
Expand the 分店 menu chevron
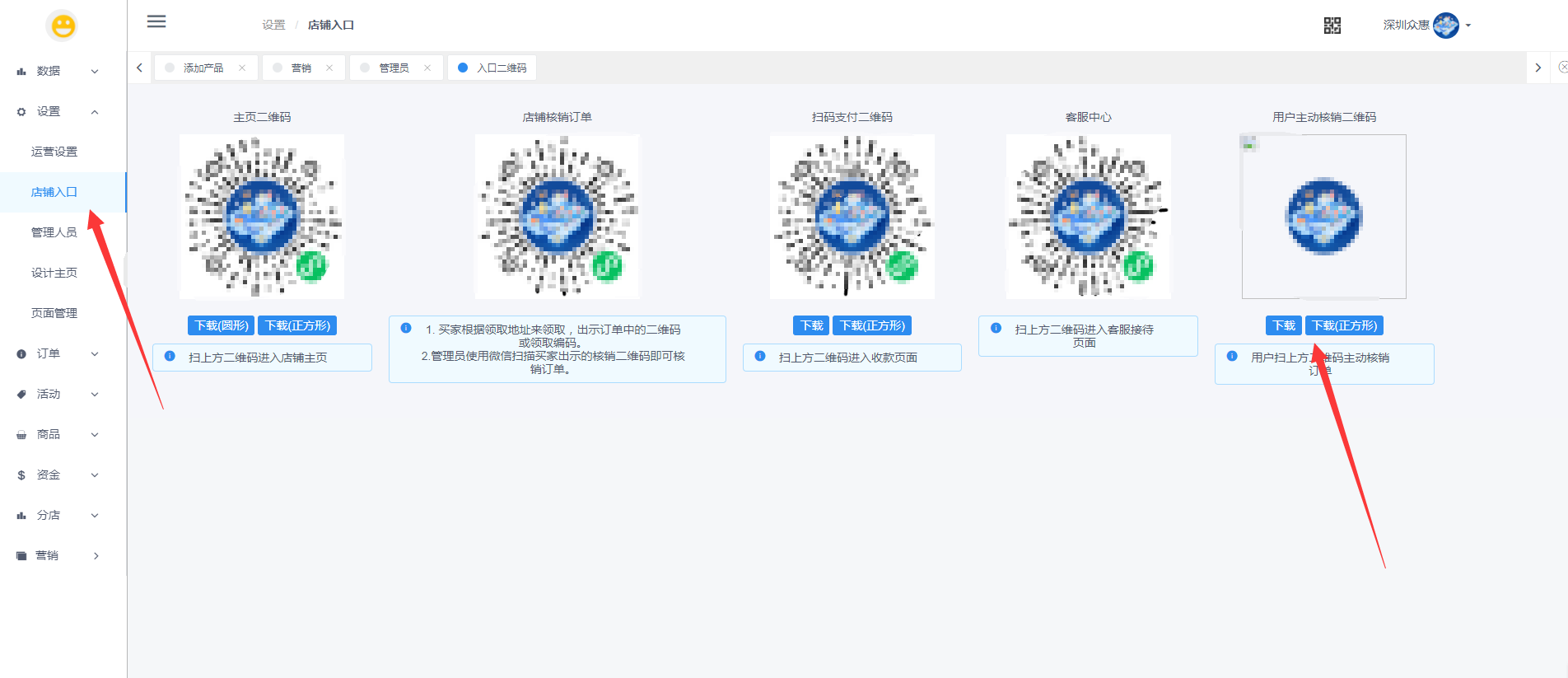[x=95, y=516]
